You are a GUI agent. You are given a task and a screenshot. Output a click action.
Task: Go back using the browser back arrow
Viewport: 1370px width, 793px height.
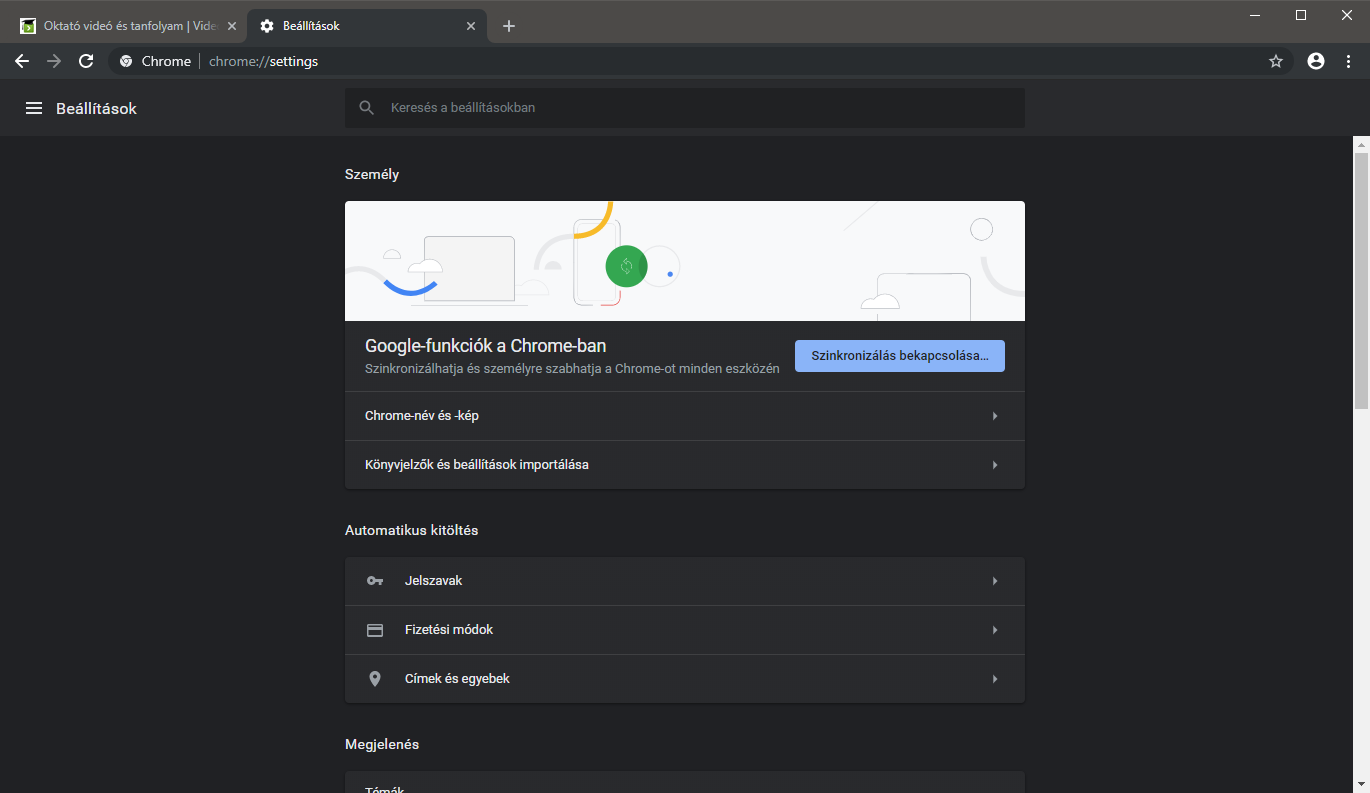(22, 61)
